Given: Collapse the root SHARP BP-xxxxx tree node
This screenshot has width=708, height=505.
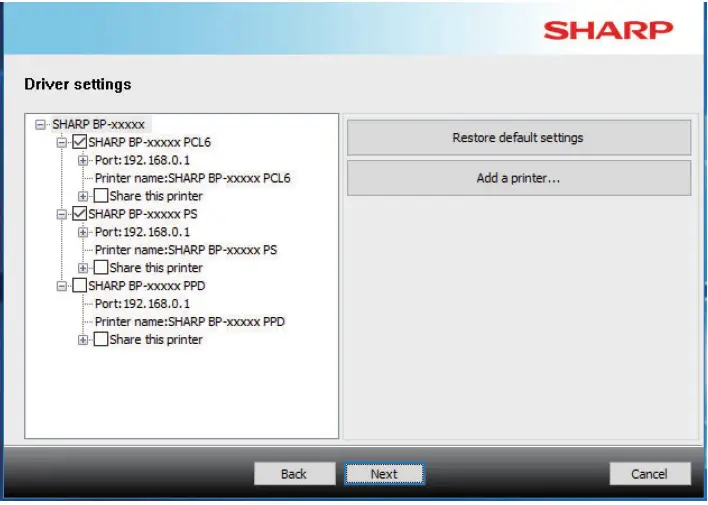Looking at the screenshot, I should point(40,124).
